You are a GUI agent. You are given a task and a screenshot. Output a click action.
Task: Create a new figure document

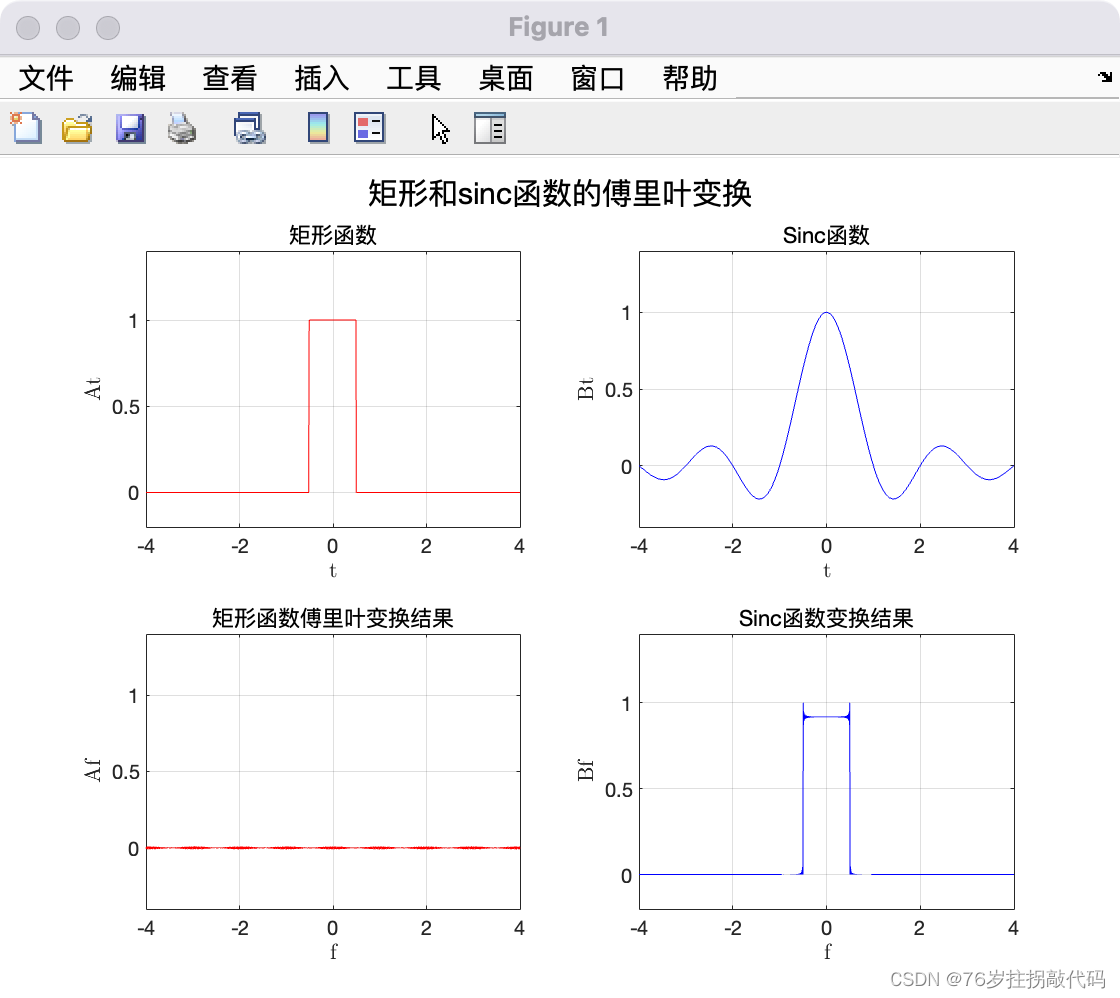coord(26,129)
